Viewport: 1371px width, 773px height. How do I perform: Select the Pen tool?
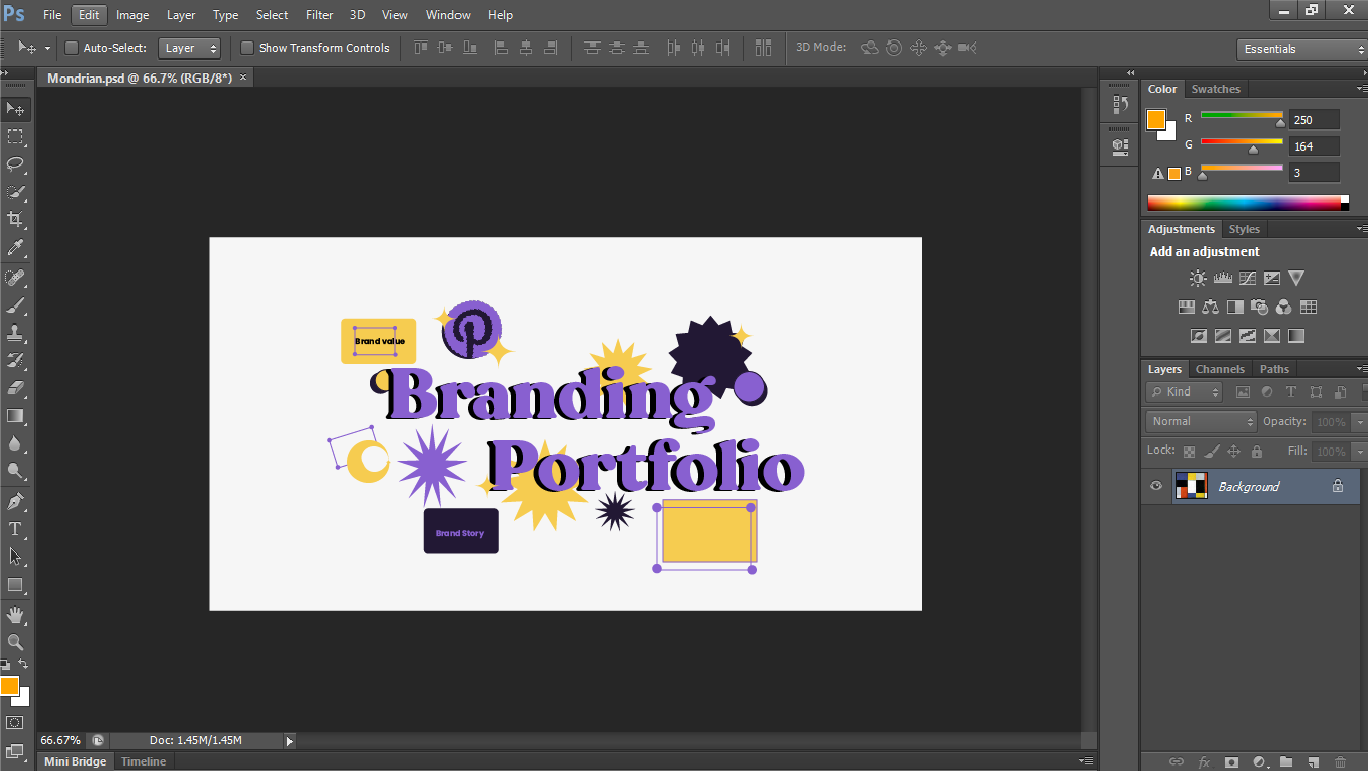[15, 501]
